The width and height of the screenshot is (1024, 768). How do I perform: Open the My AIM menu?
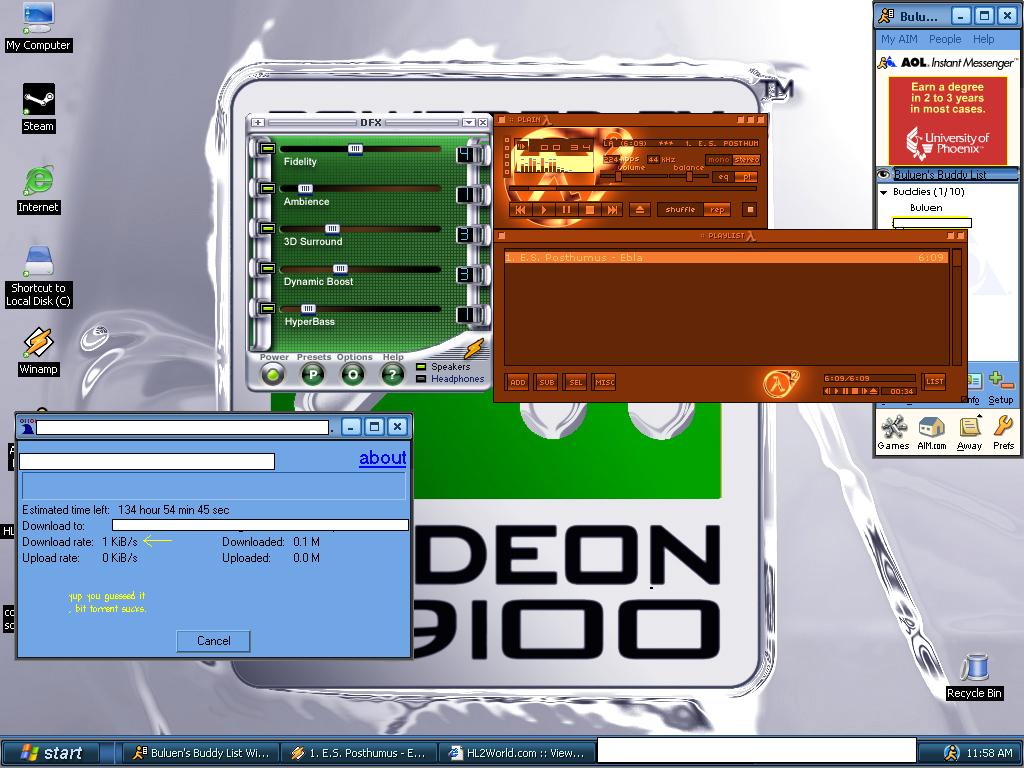(899, 39)
